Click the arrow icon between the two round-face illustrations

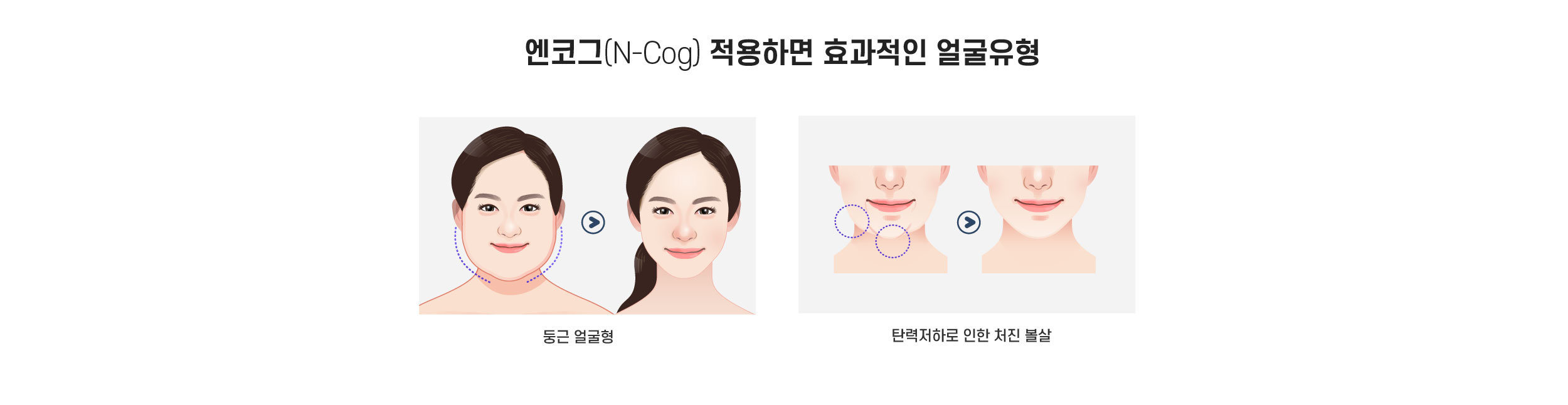click(x=593, y=223)
